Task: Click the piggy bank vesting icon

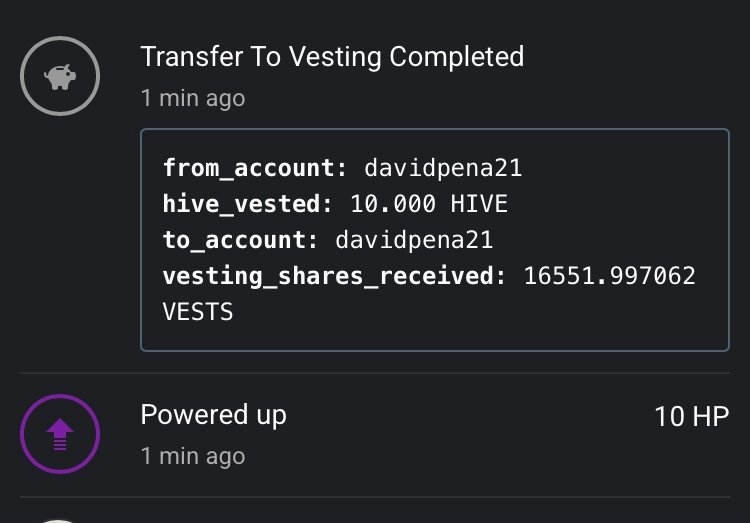Action: point(60,76)
